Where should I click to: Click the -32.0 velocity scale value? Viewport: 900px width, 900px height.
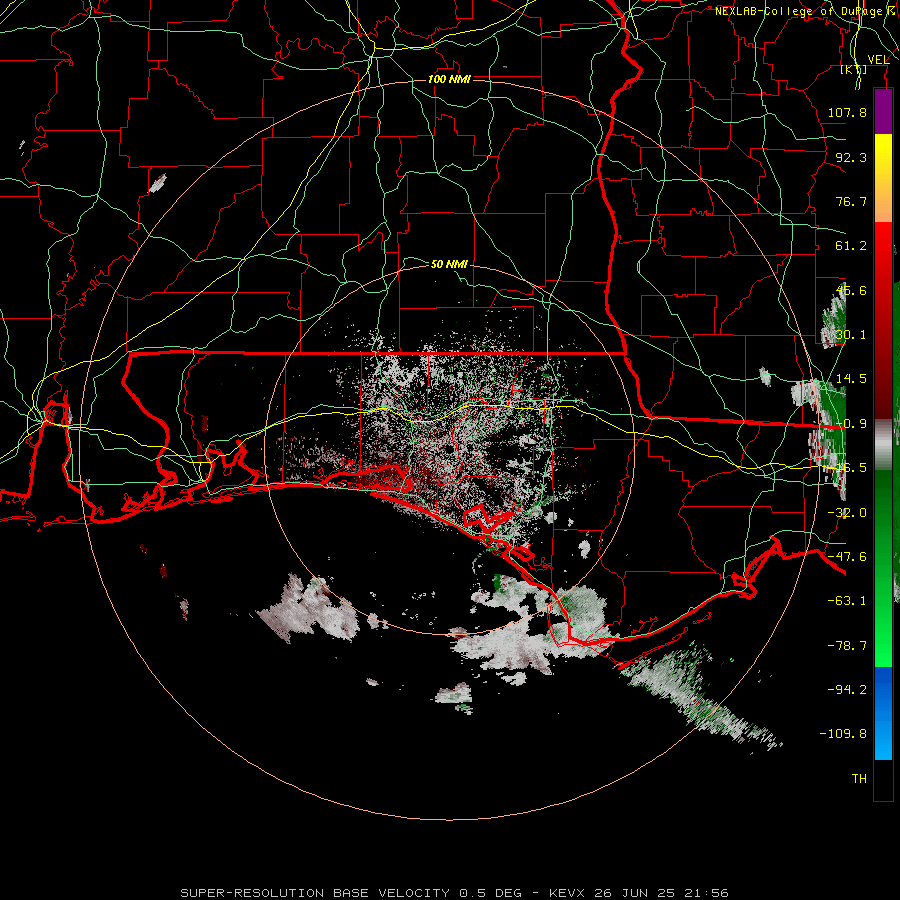point(847,513)
